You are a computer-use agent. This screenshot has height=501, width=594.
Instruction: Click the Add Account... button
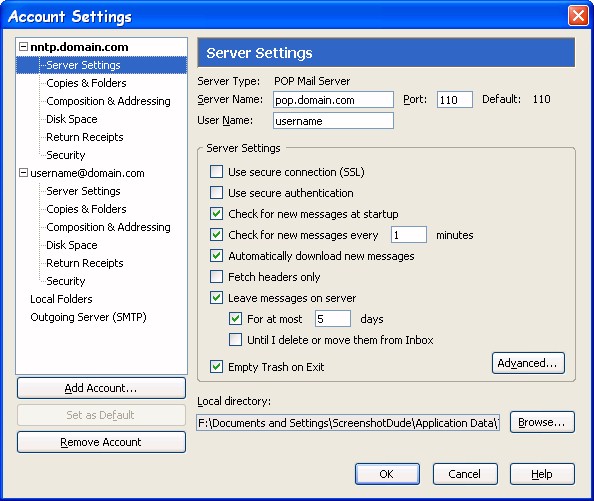101,388
